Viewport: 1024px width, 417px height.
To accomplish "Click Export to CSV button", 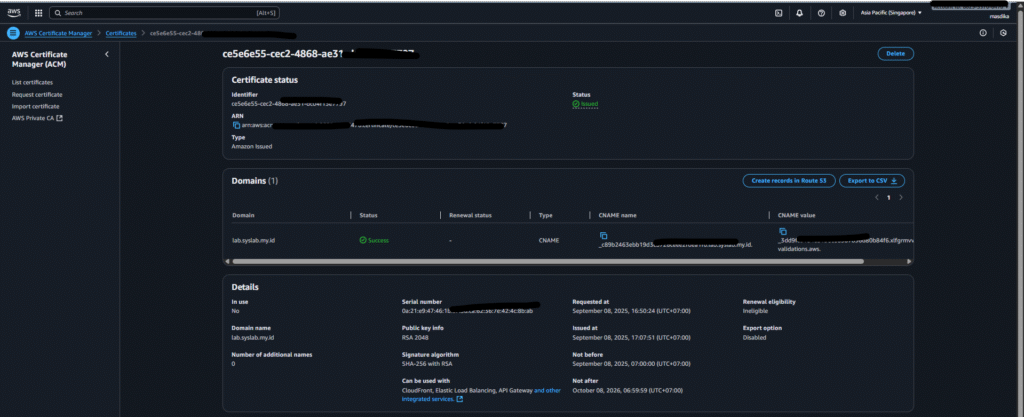I will (872, 181).
